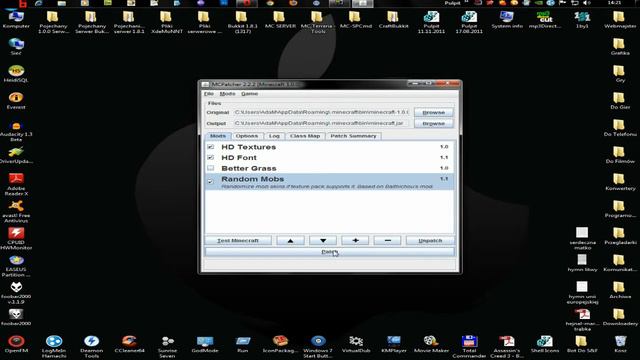The width and height of the screenshot is (640, 360).
Task: Click the volume icon in system tray
Action: (587, 3)
